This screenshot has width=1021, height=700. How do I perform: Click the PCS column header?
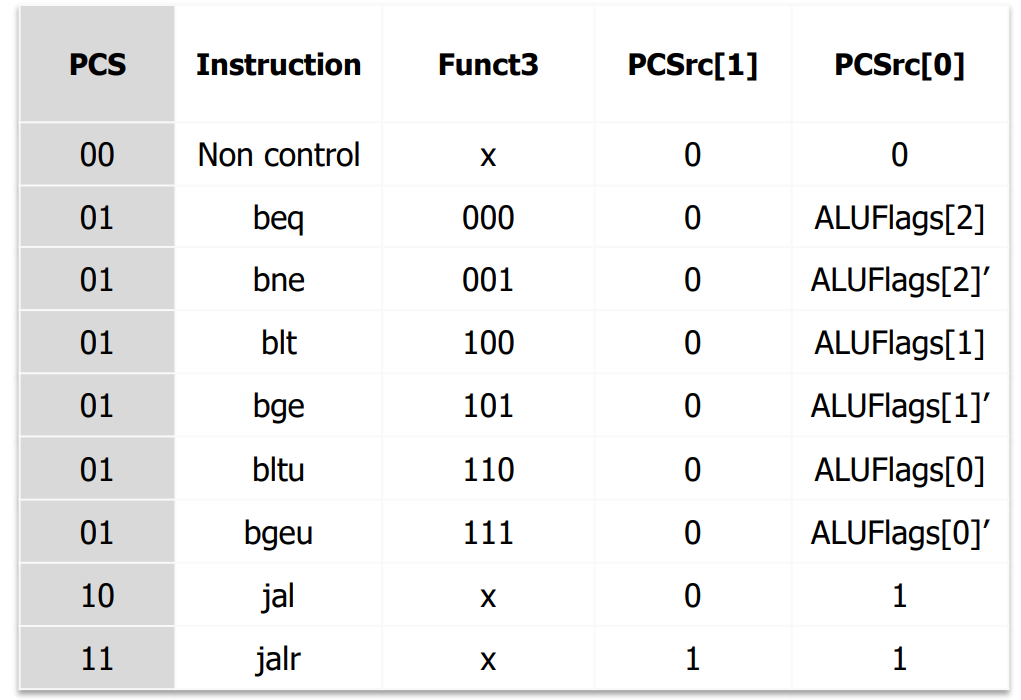pyautogui.click(x=97, y=65)
